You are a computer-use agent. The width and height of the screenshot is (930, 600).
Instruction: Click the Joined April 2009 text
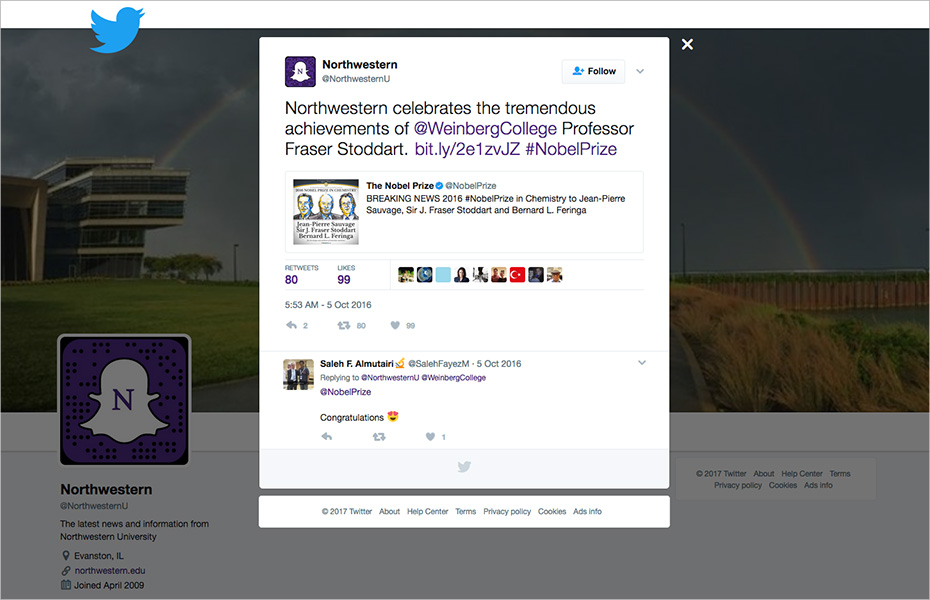(109, 585)
